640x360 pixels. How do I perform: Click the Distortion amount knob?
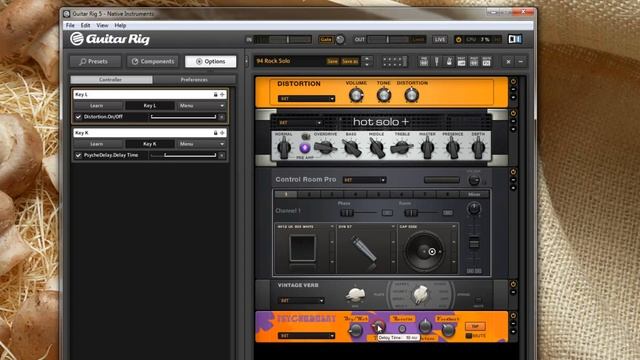(411, 96)
